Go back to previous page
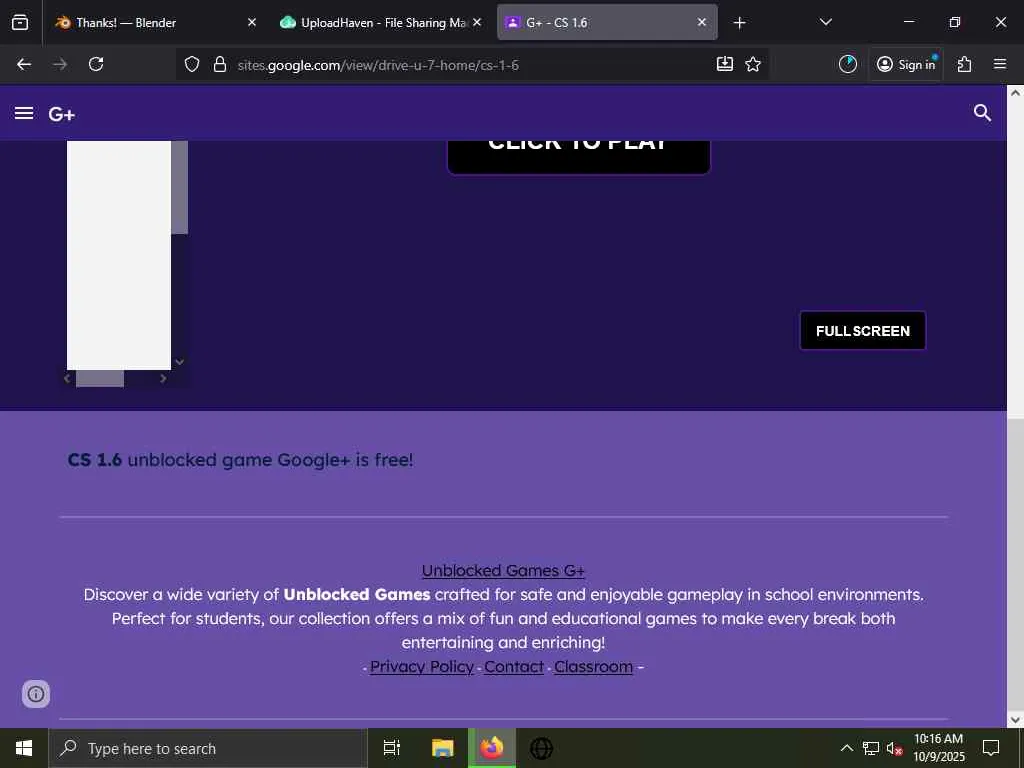 coord(24,64)
